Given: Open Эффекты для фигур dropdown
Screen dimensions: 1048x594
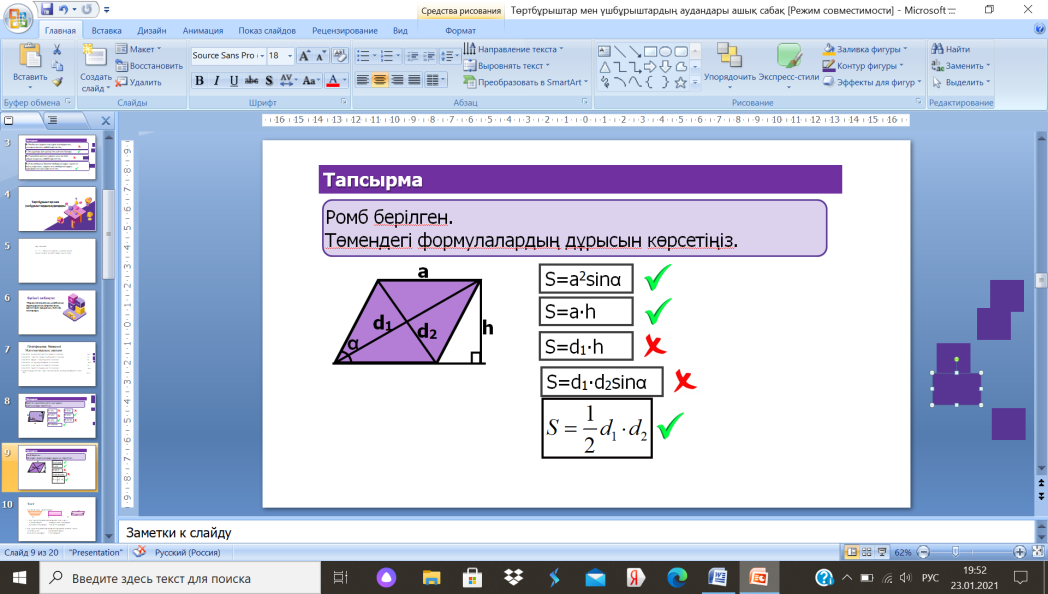Looking at the screenshot, I should 872,82.
